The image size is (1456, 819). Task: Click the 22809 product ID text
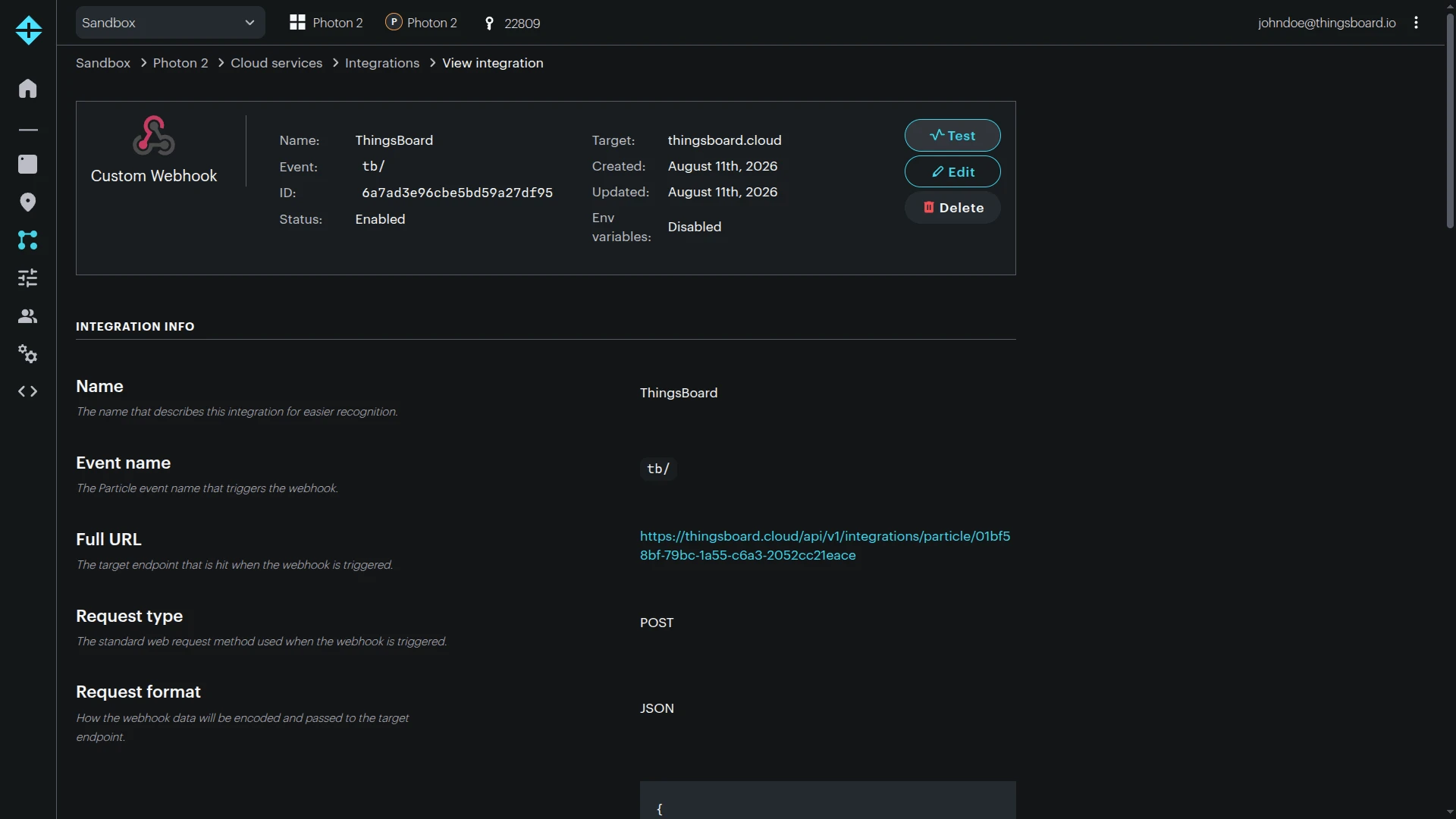(522, 24)
